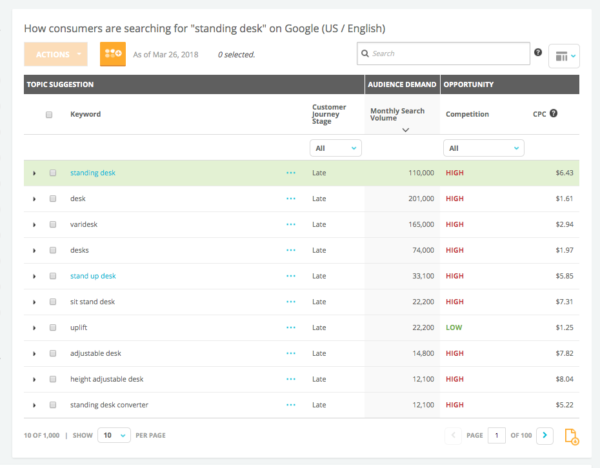The image size is (600, 468).
Task: Open the Competition All filter dropdown
Action: pyautogui.click(x=484, y=148)
